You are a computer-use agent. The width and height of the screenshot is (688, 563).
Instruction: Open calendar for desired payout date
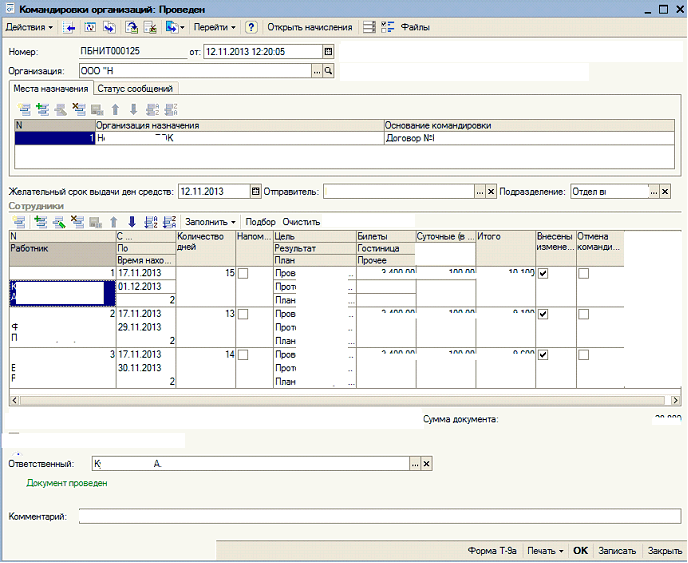pyautogui.click(x=255, y=191)
